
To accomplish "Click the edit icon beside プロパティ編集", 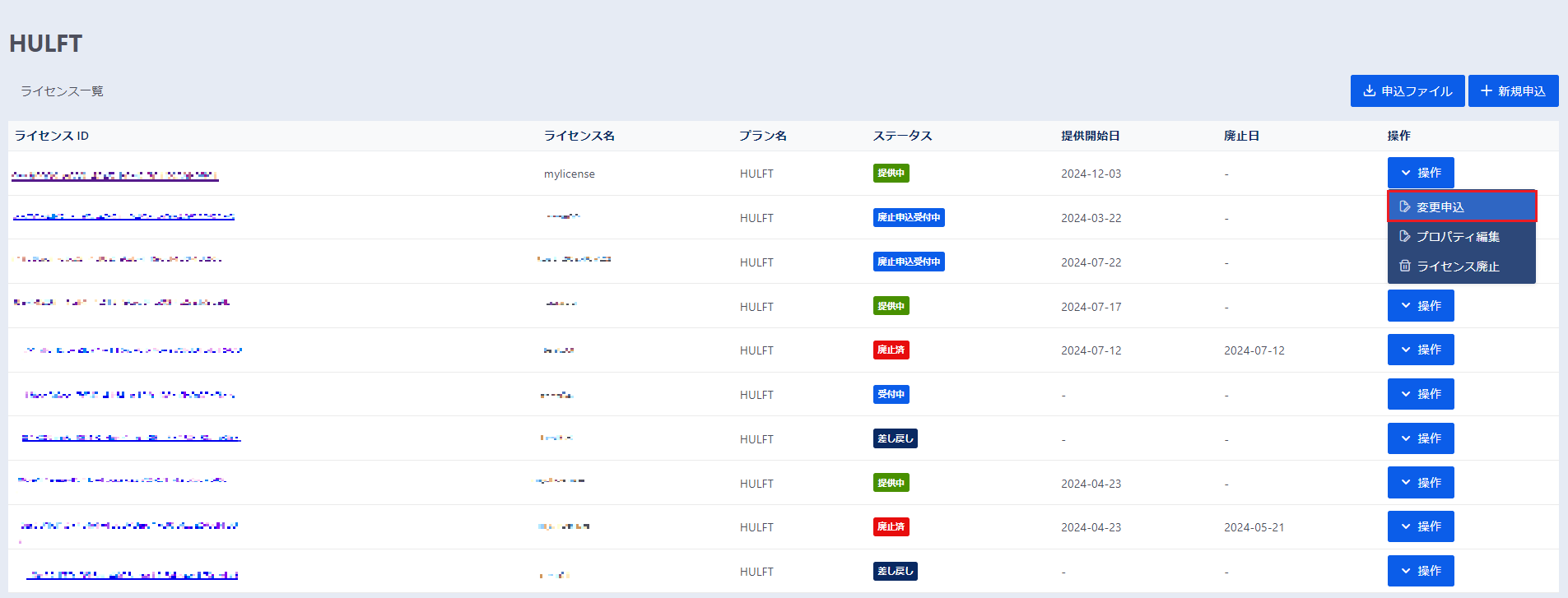I will pos(1405,237).
